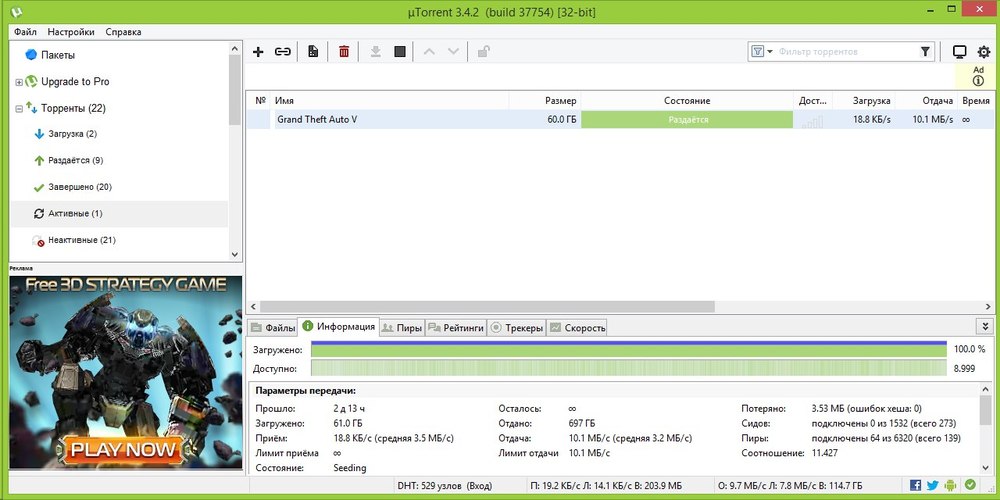
Task: Click Move Up Queue arrow icon
Action: [x=429, y=52]
